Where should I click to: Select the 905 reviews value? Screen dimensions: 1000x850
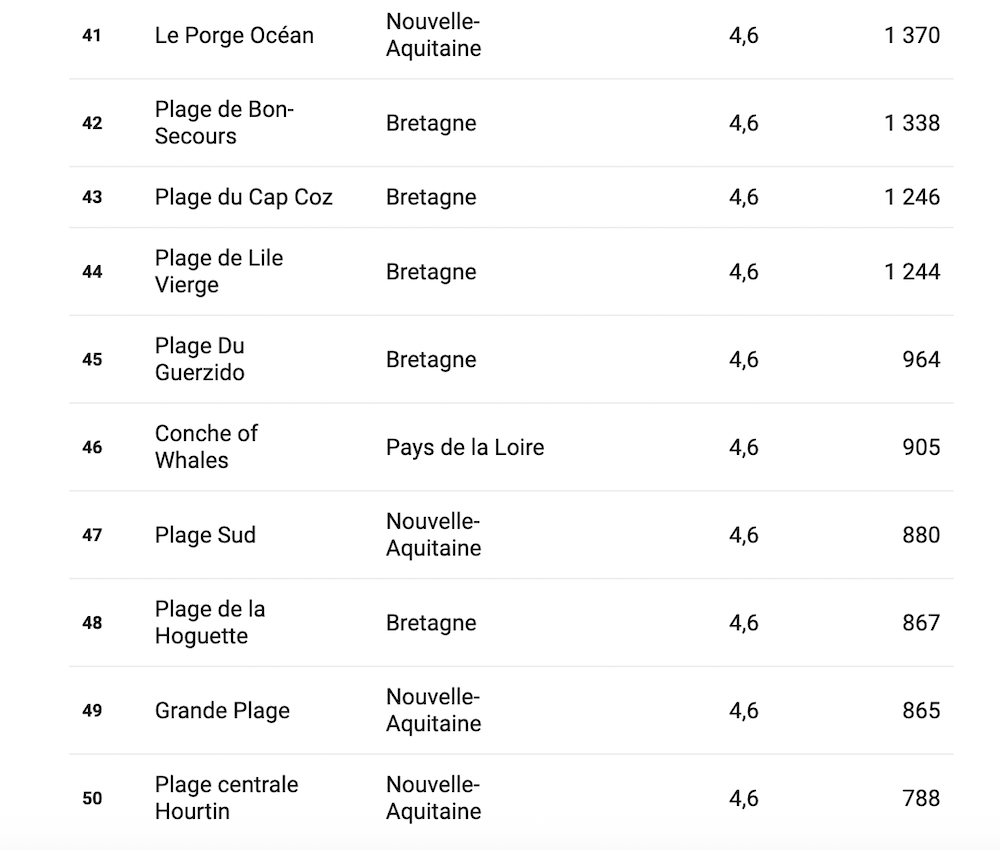tap(921, 447)
